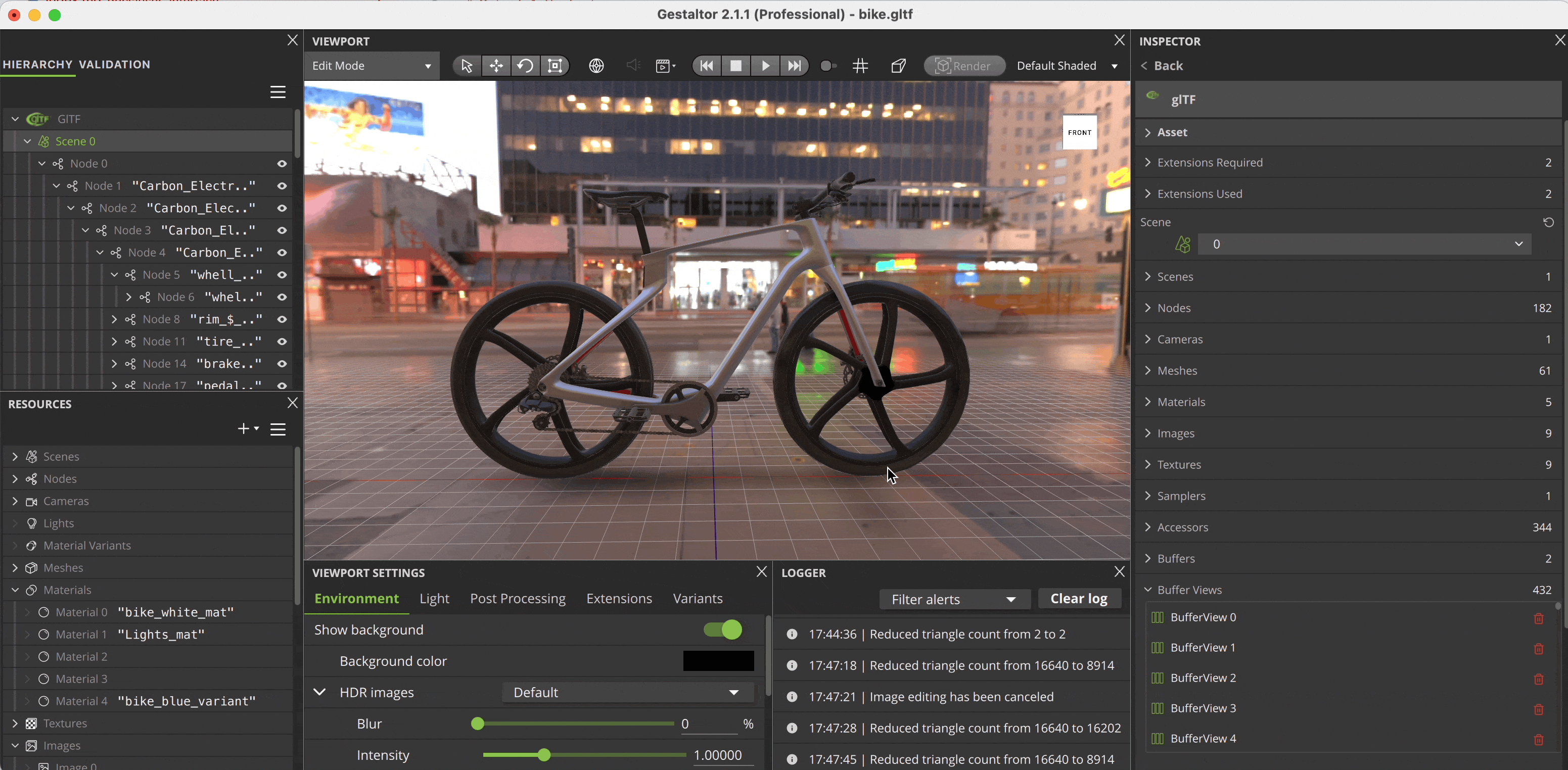This screenshot has height=770, width=1568.
Task: Click the Render button
Action: pyautogui.click(x=964, y=66)
